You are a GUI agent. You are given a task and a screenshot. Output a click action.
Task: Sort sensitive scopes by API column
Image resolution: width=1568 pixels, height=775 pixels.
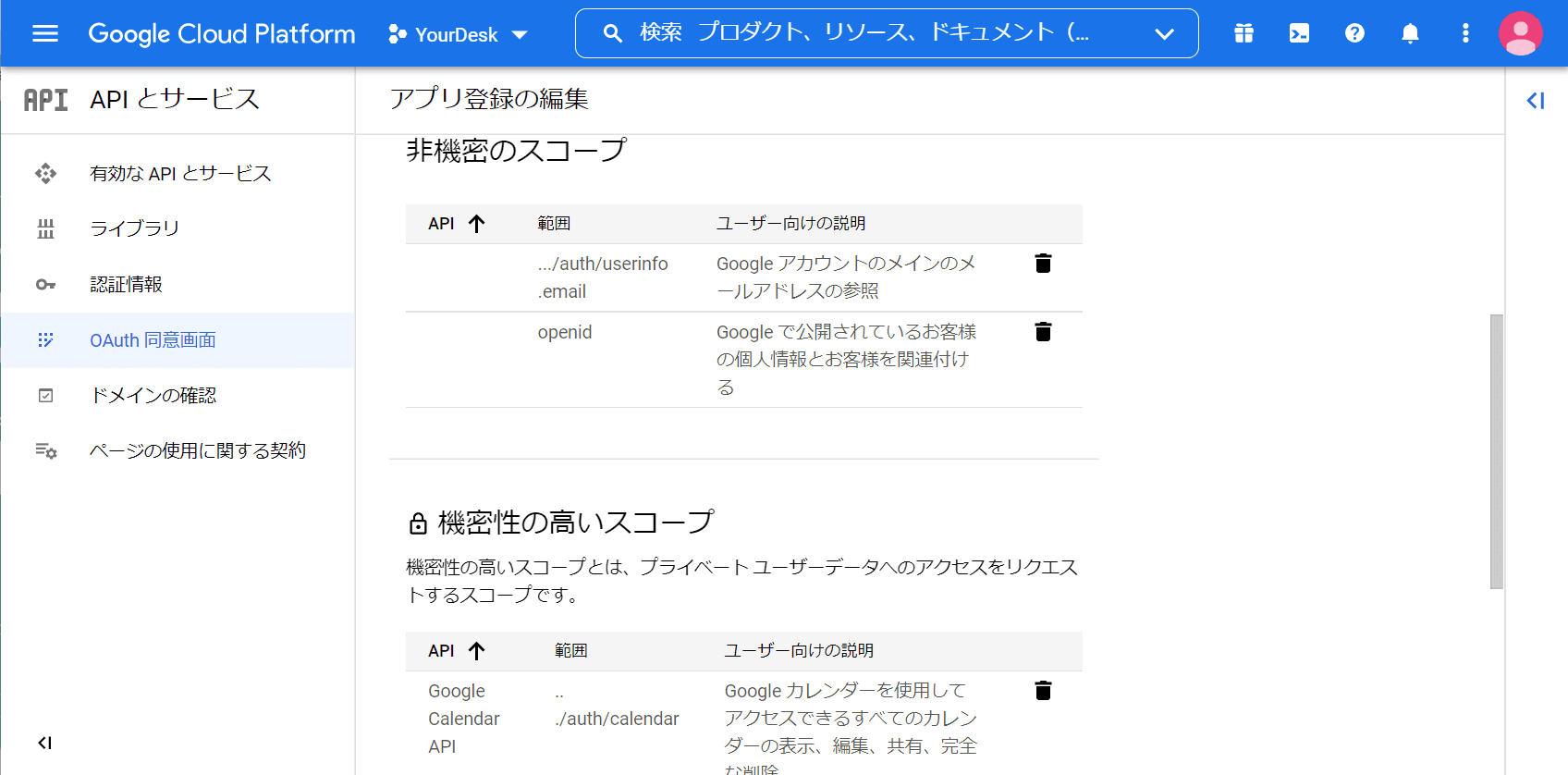[457, 651]
